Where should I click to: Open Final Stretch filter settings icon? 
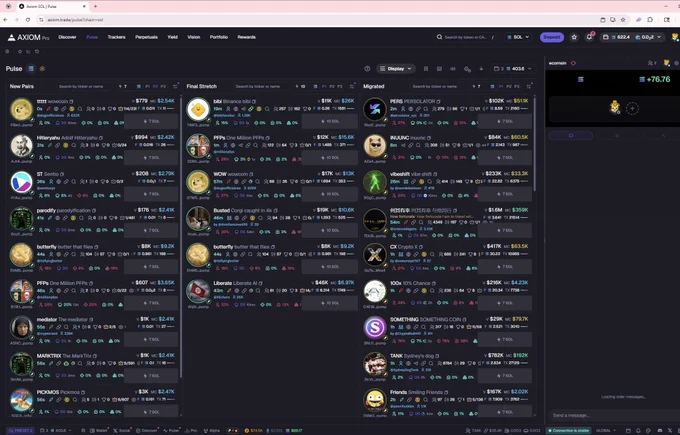pyautogui.click(x=352, y=86)
